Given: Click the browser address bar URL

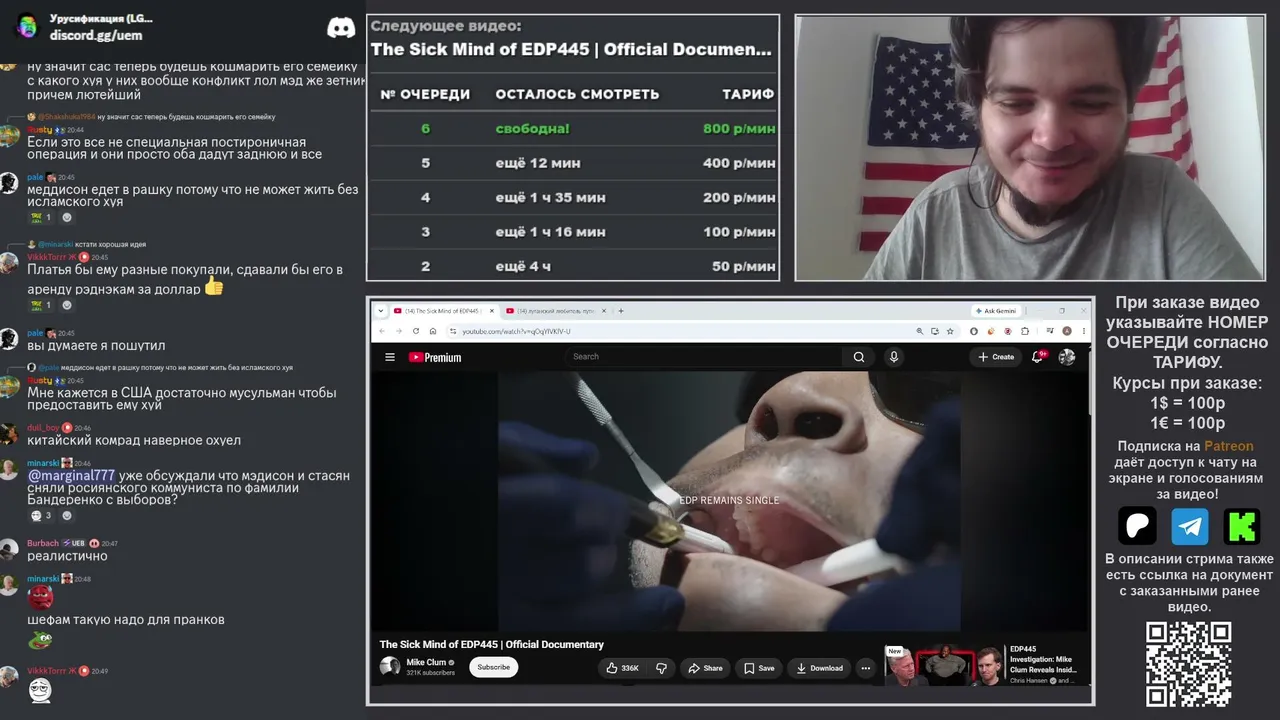Looking at the screenshot, I should [x=516, y=331].
